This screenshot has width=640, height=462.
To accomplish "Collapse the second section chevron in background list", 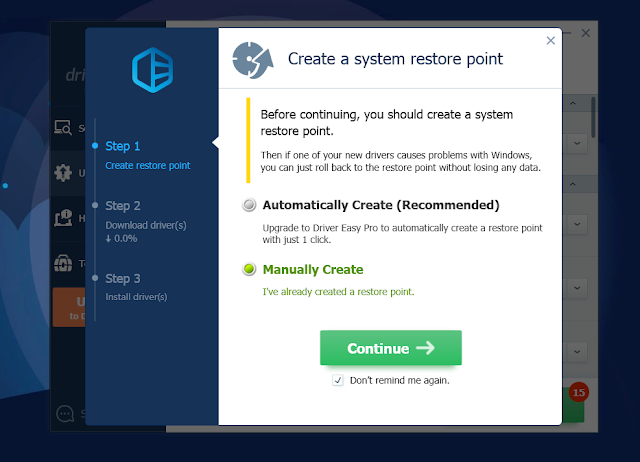I will click(573, 184).
